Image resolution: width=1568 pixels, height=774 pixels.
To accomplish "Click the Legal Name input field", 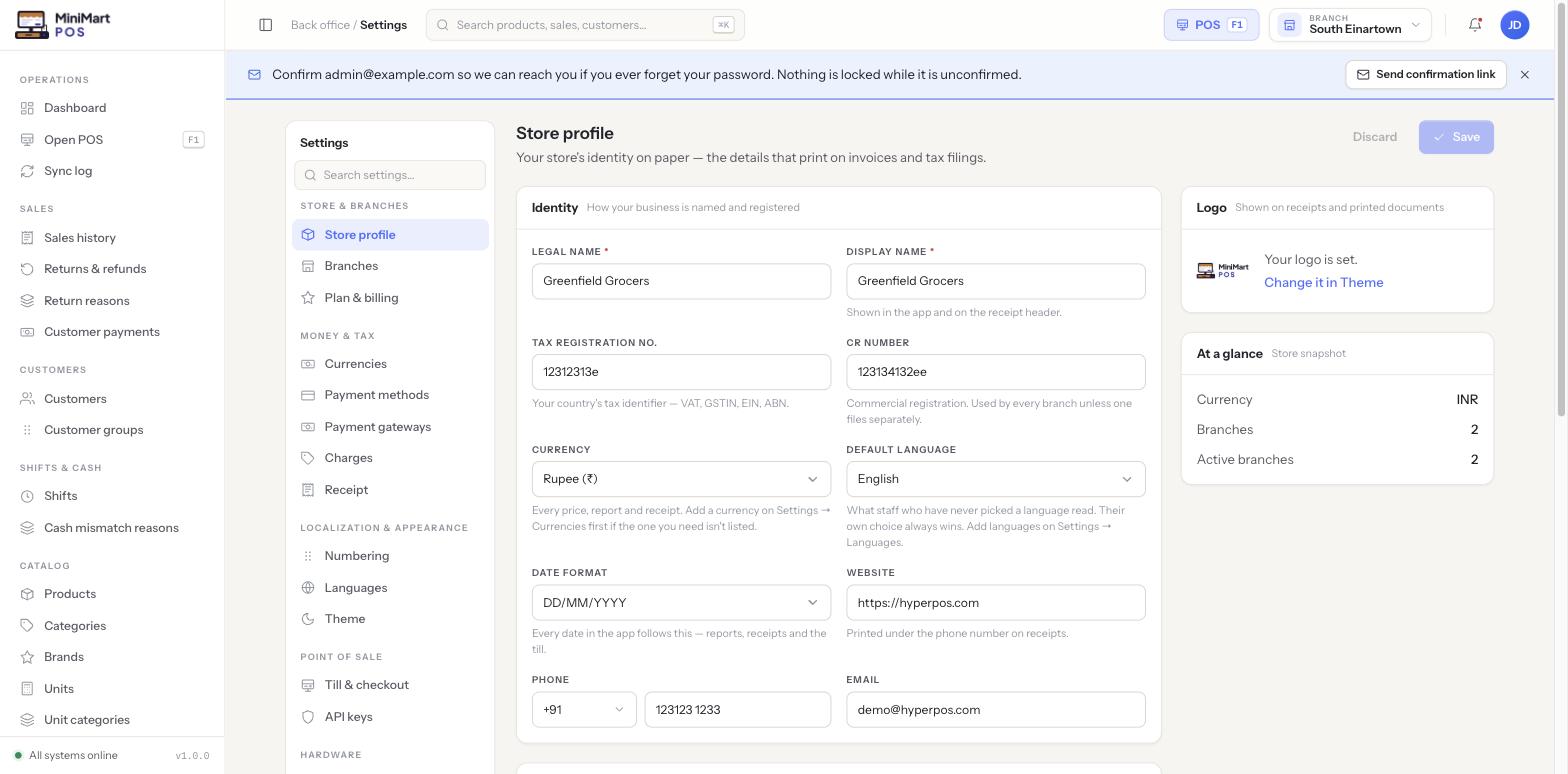I will coord(681,281).
